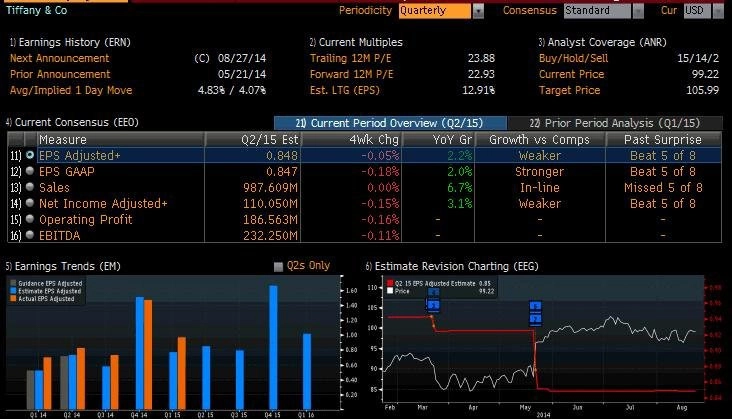
Task: Select the EPS Adjusted+ radio button
Action: point(30,155)
